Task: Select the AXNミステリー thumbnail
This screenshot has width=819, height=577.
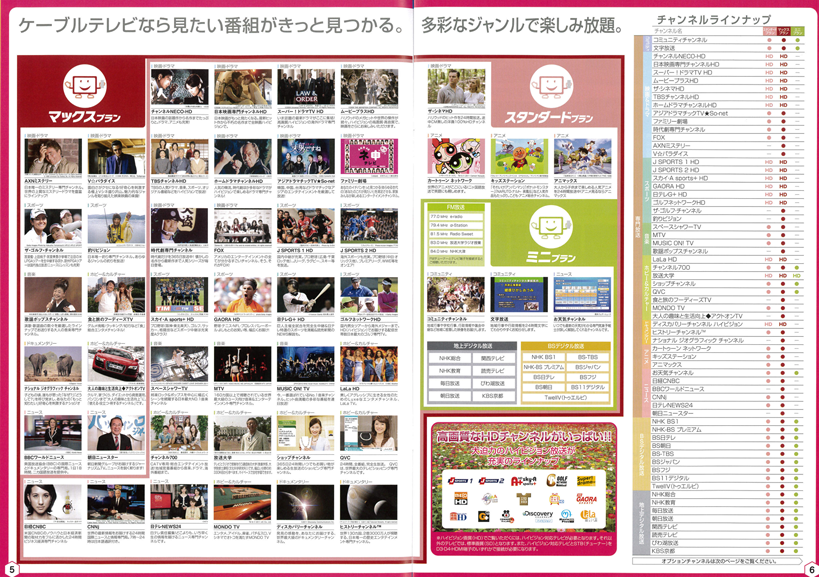Action: [53, 156]
